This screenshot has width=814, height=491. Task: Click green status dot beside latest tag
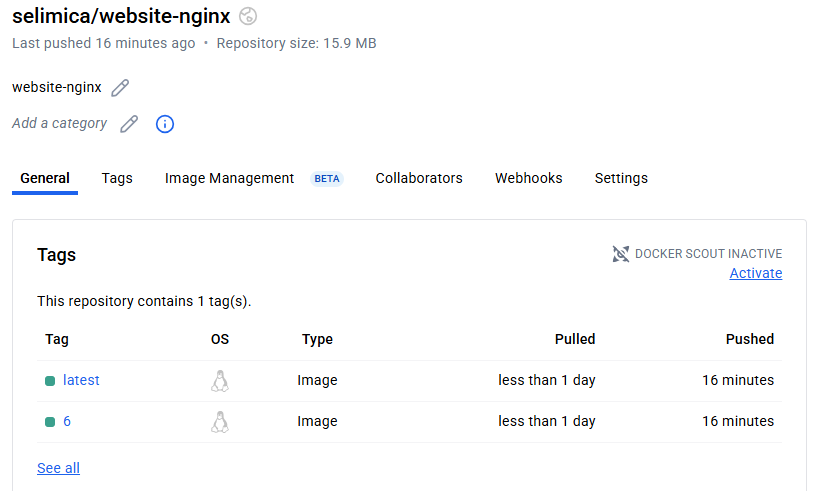pos(50,381)
